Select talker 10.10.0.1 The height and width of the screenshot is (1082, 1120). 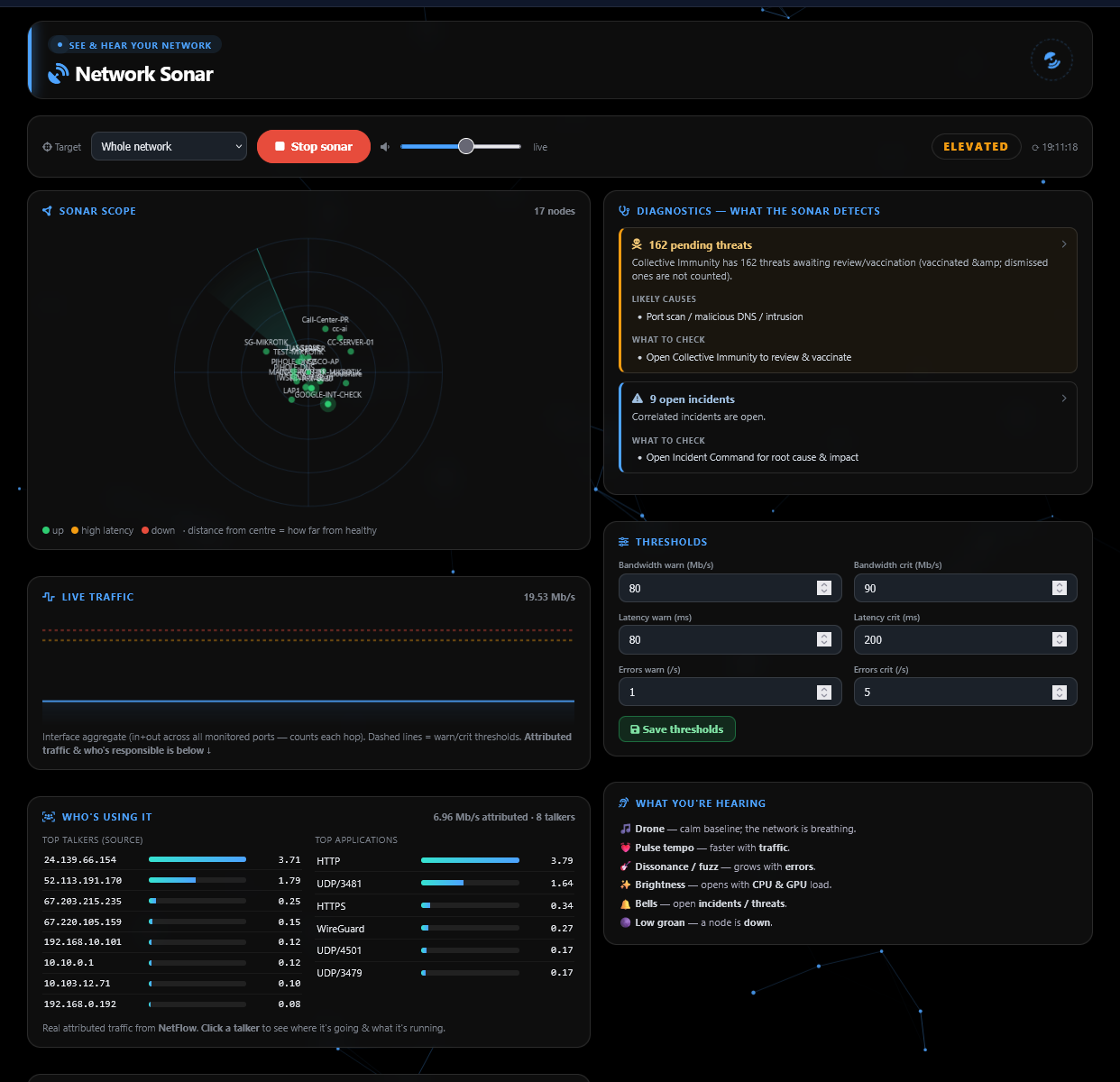(172, 962)
